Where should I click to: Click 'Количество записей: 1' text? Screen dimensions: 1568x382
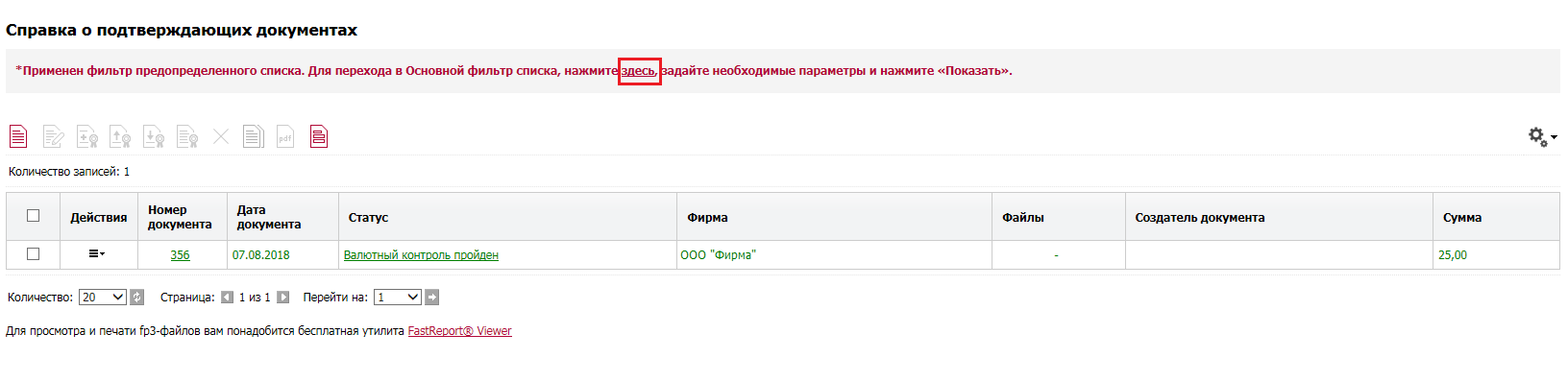coord(69,172)
